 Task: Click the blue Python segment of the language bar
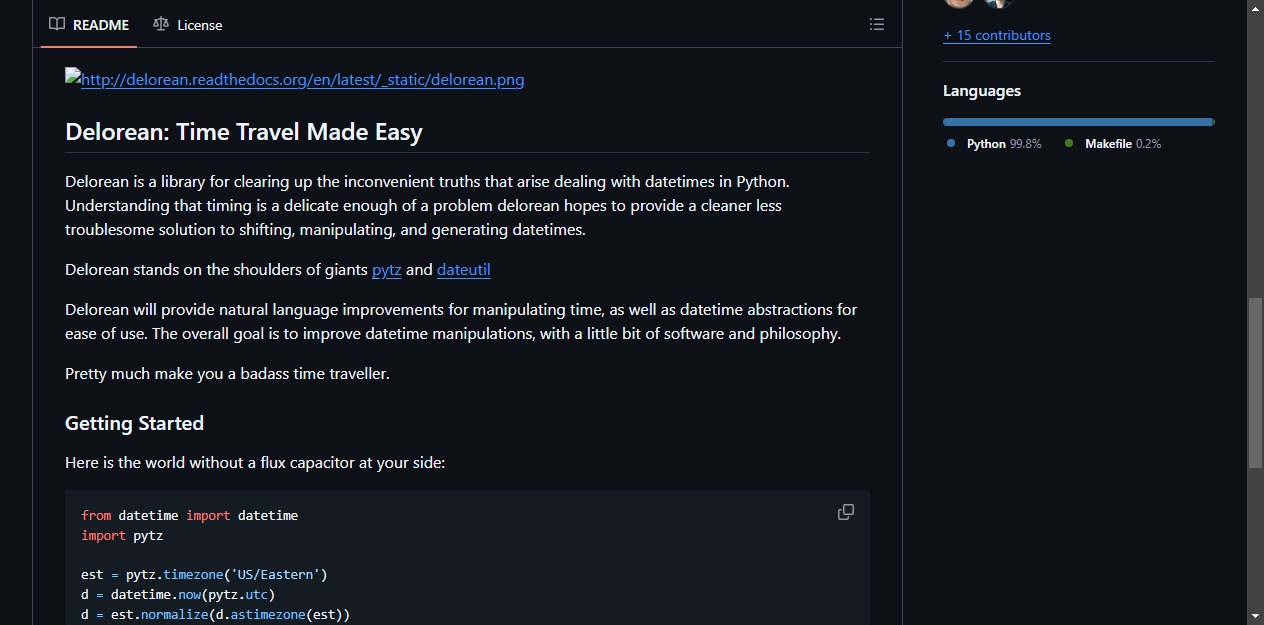click(1077, 122)
